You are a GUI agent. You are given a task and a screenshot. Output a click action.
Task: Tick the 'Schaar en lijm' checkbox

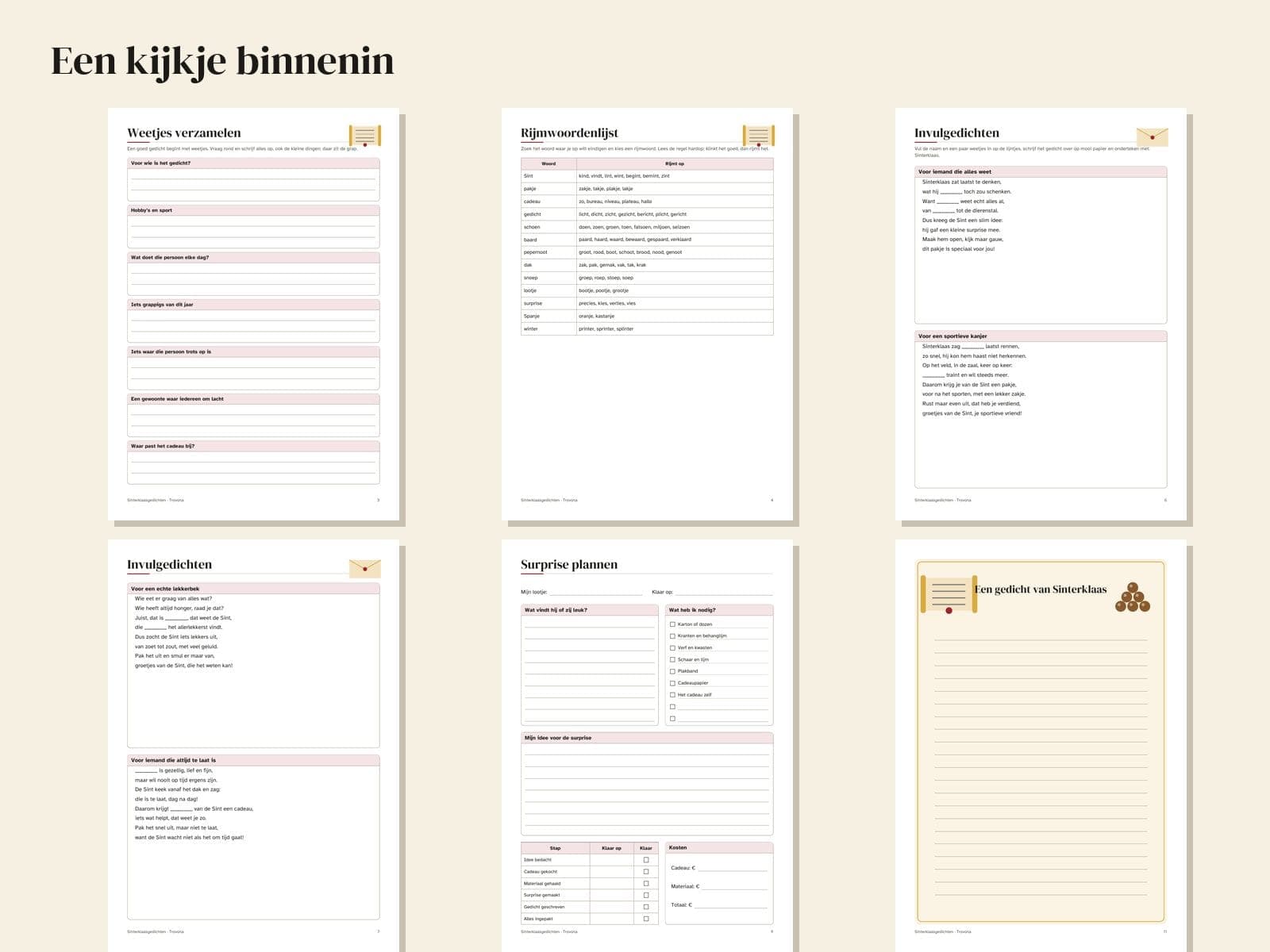tap(672, 659)
